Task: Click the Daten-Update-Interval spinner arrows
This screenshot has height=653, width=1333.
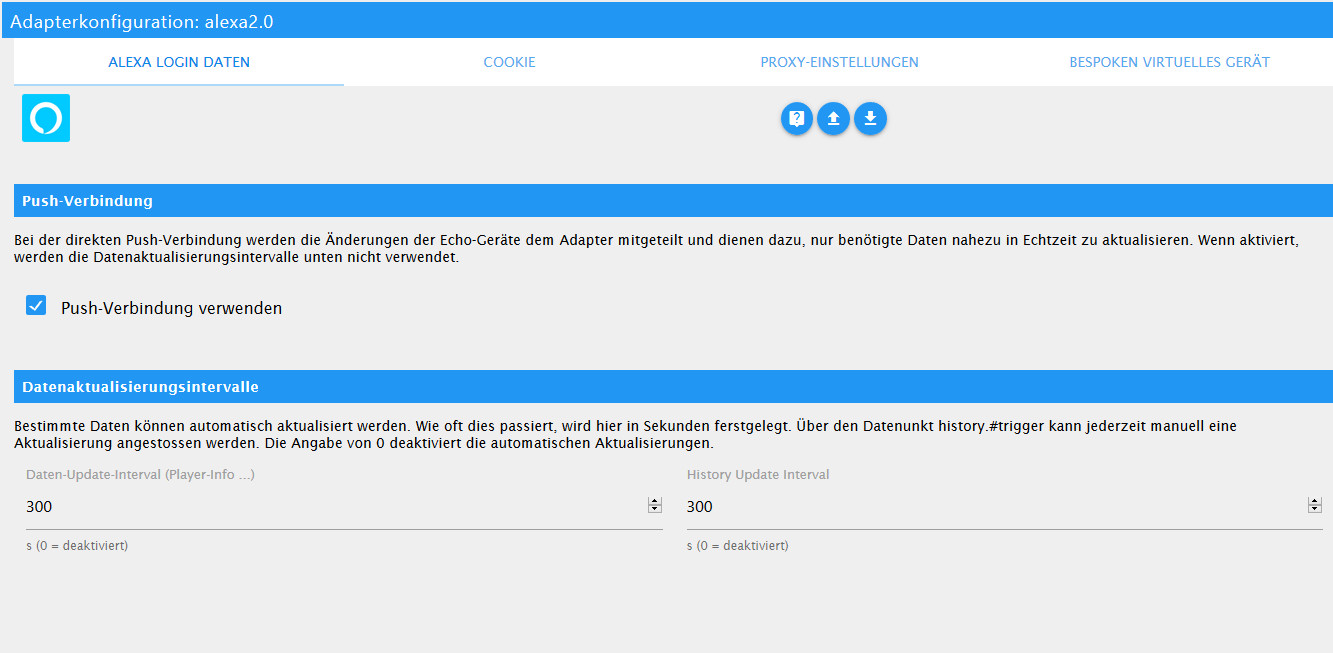Action: (x=655, y=506)
